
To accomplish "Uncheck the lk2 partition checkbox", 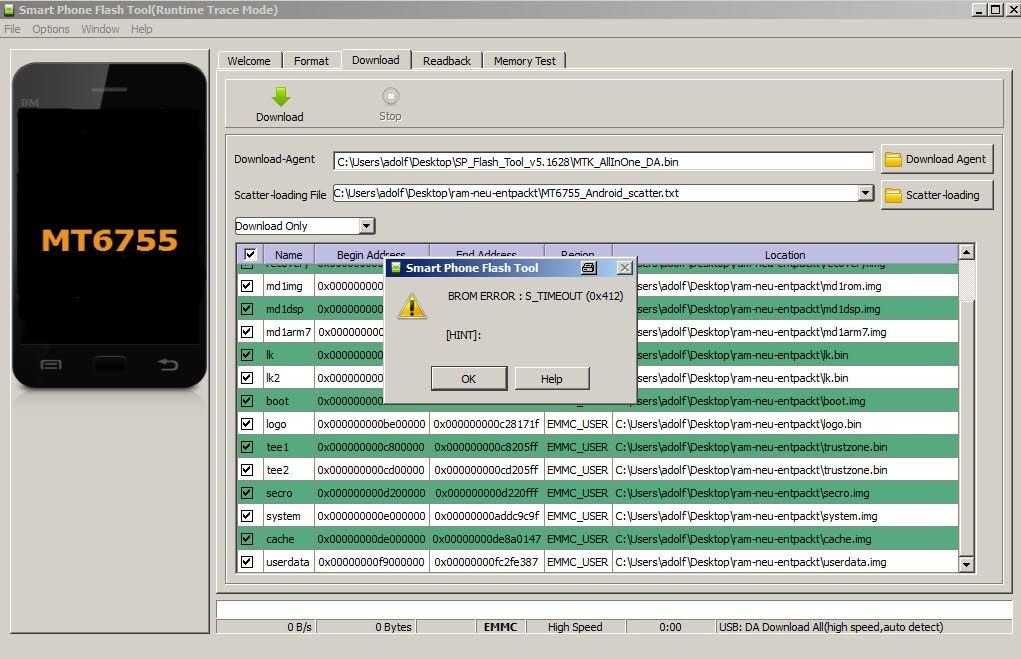I will pos(247,378).
